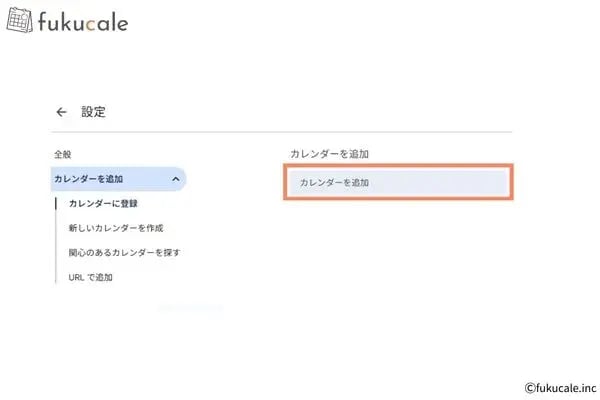Click the orange letter c in fukucale

[x=91, y=22]
